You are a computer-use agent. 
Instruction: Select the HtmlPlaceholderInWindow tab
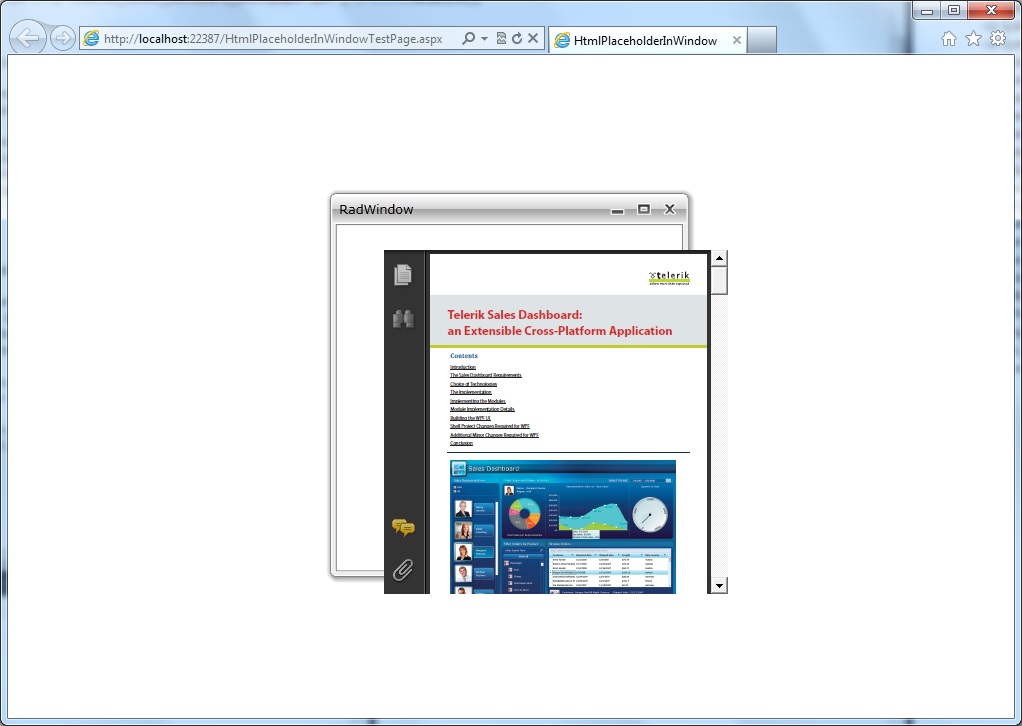[647, 40]
